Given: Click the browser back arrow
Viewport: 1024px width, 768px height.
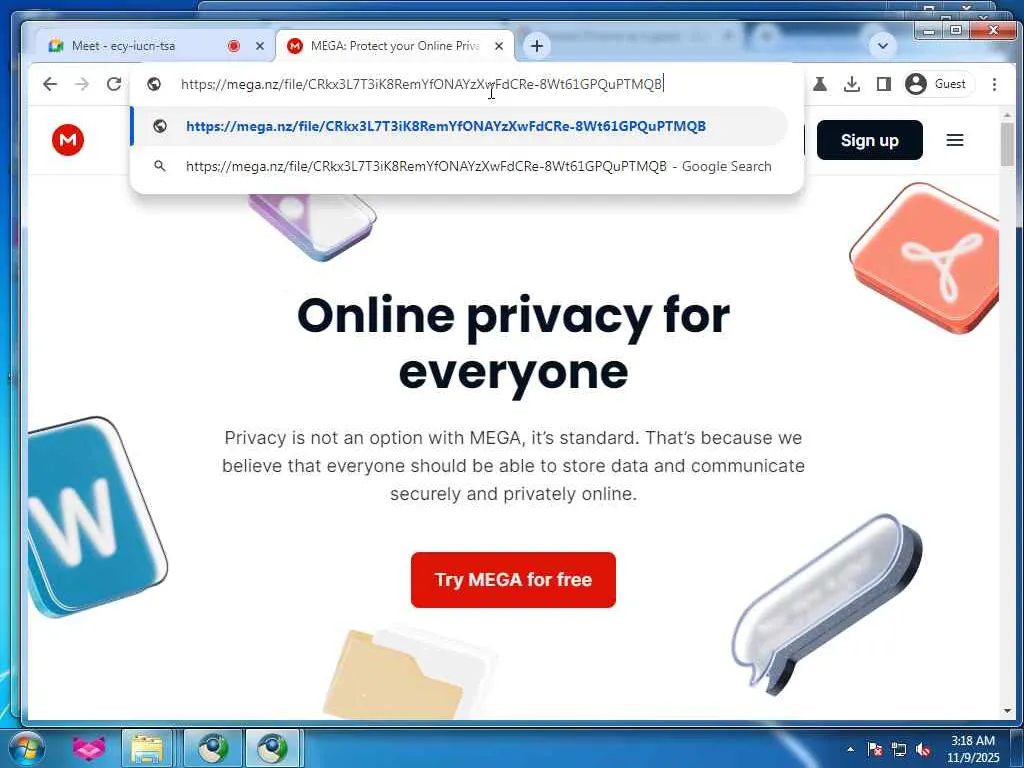Looking at the screenshot, I should 50,84.
